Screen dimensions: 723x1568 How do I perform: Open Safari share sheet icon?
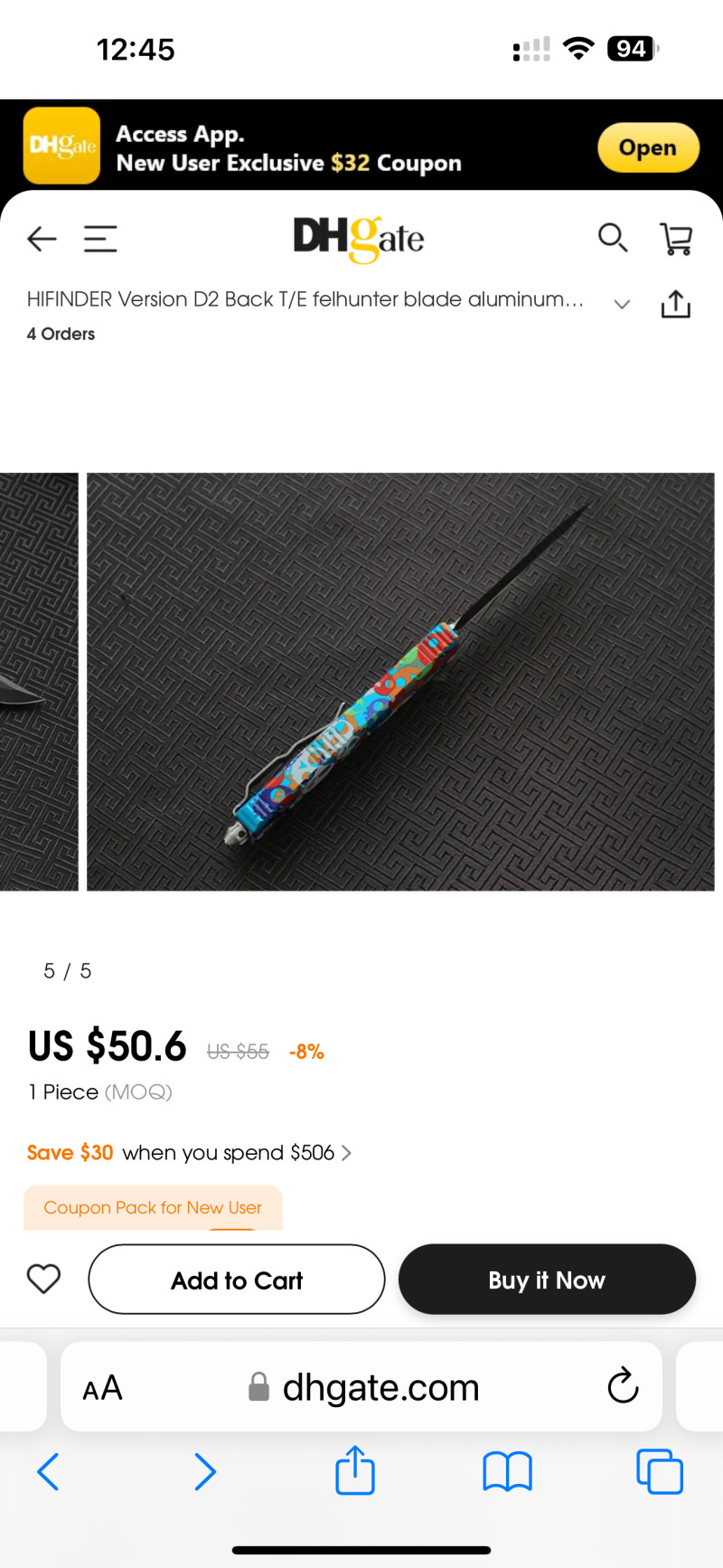click(x=355, y=1469)
